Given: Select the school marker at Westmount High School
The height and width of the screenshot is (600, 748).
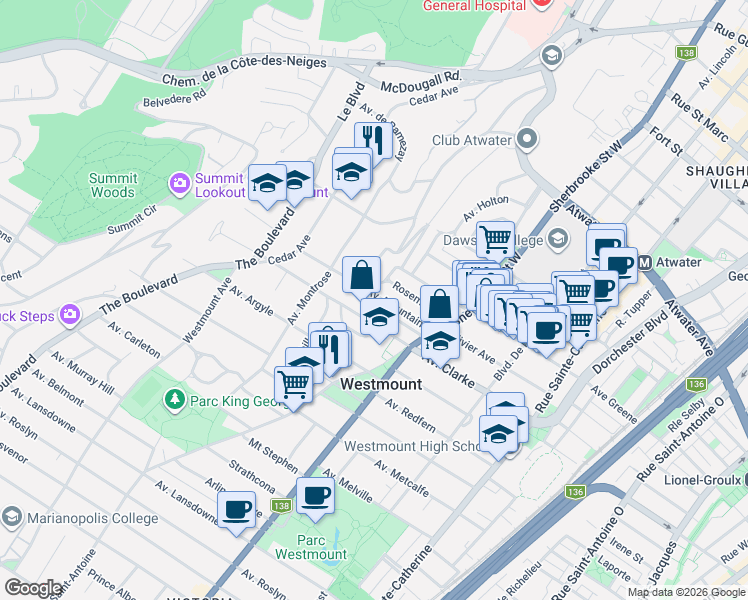Looking at the screenshot, I should click(x=498, y=434).
